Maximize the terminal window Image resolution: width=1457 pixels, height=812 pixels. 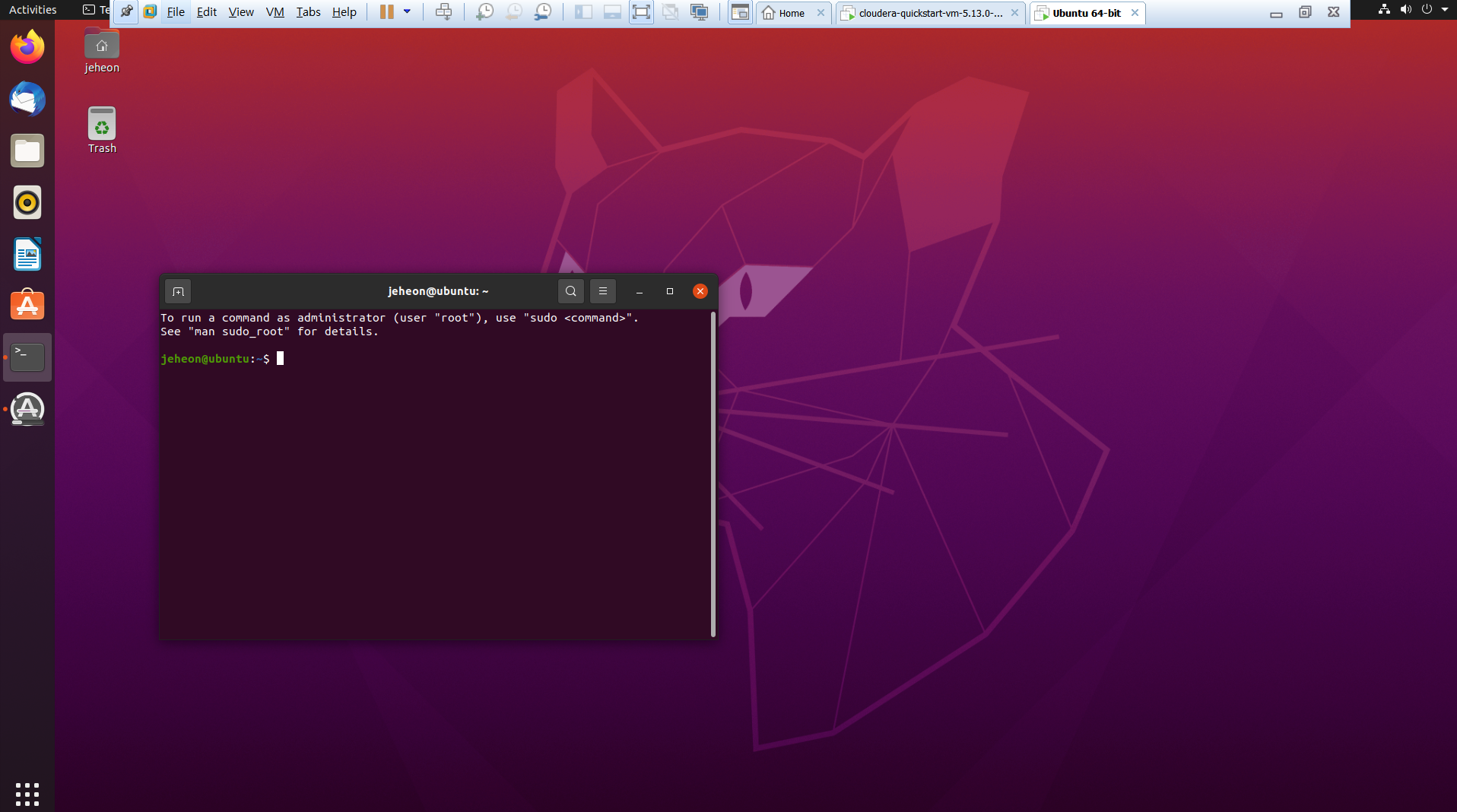point(670,291)
